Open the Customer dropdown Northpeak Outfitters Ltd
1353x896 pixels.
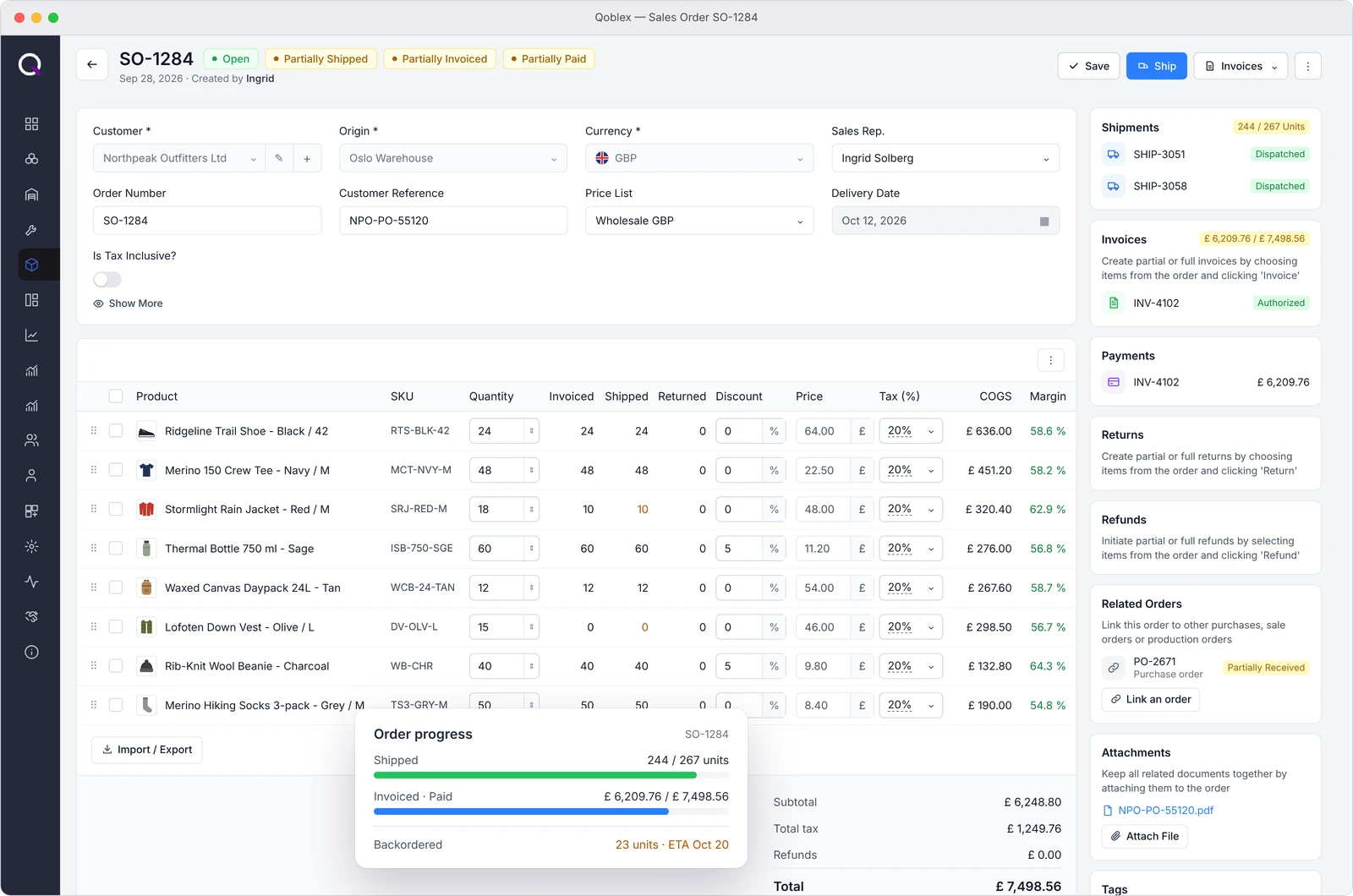point(179,158)
